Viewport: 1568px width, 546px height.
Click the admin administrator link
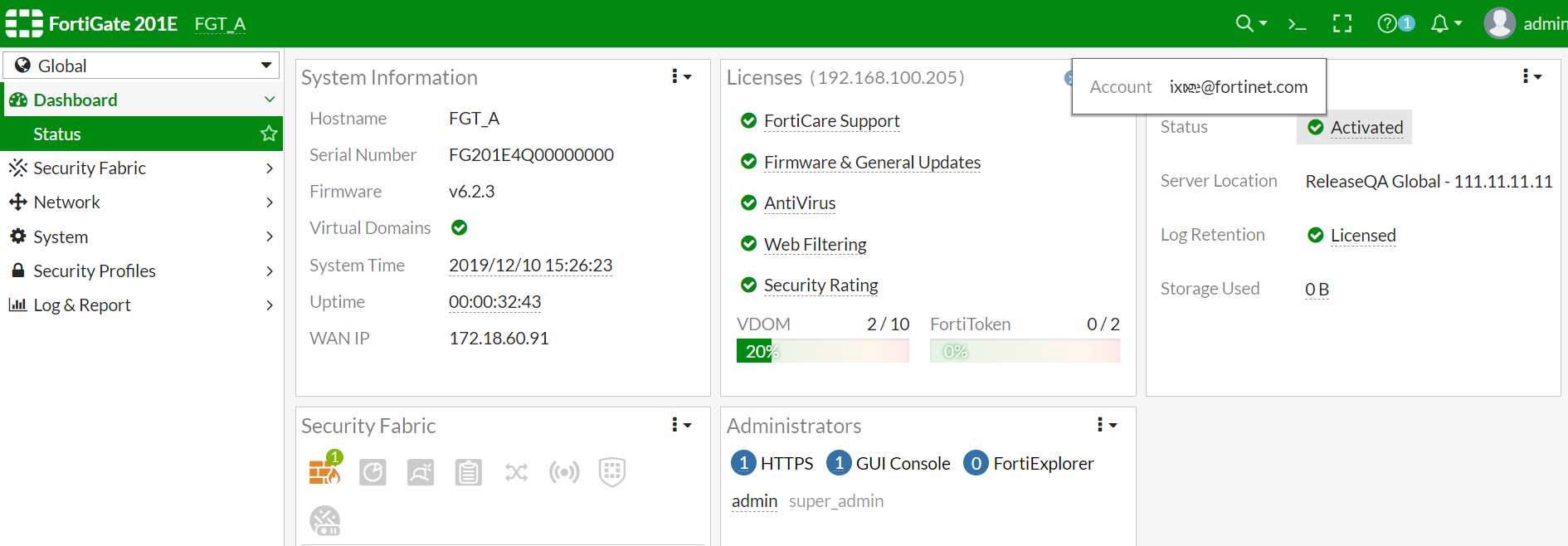point(754,501)
